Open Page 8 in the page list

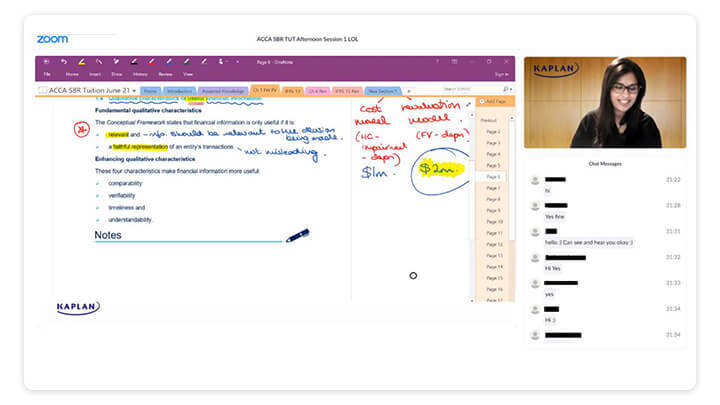(493, 199)
